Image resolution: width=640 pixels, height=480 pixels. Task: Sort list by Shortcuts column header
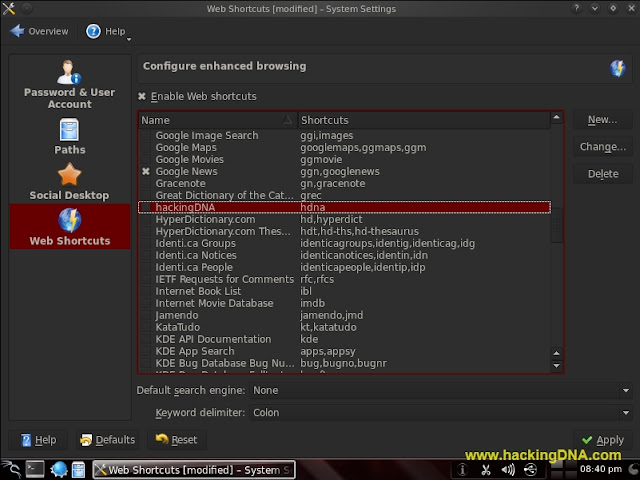coord(424,120)
